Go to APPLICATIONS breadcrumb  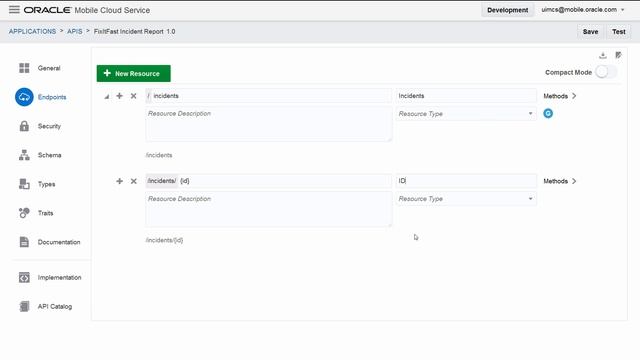pyautogui.click(x=32, y=31)
